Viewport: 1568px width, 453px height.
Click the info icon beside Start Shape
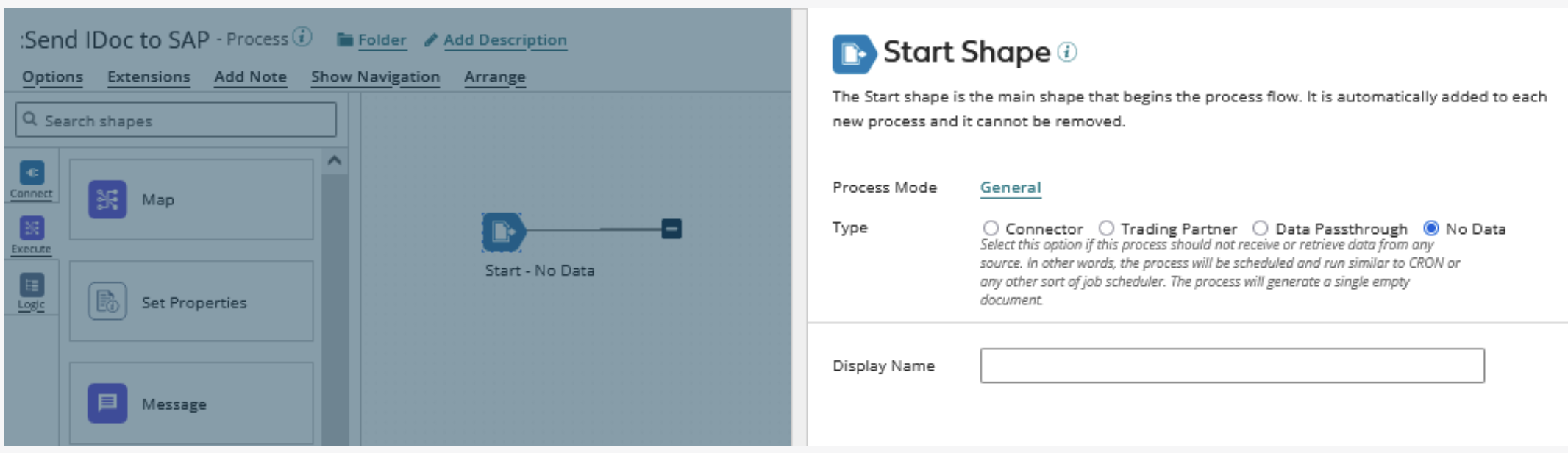click(1067, 52)
